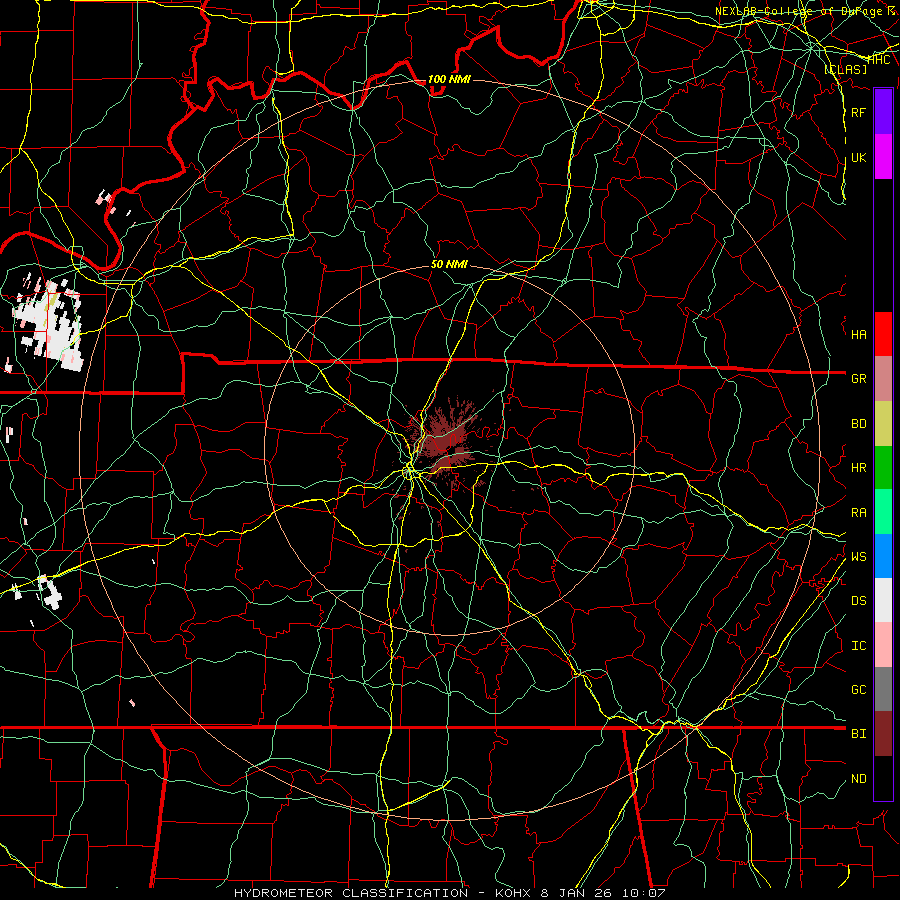Click the blue WS legend swatch

(883, 556)
